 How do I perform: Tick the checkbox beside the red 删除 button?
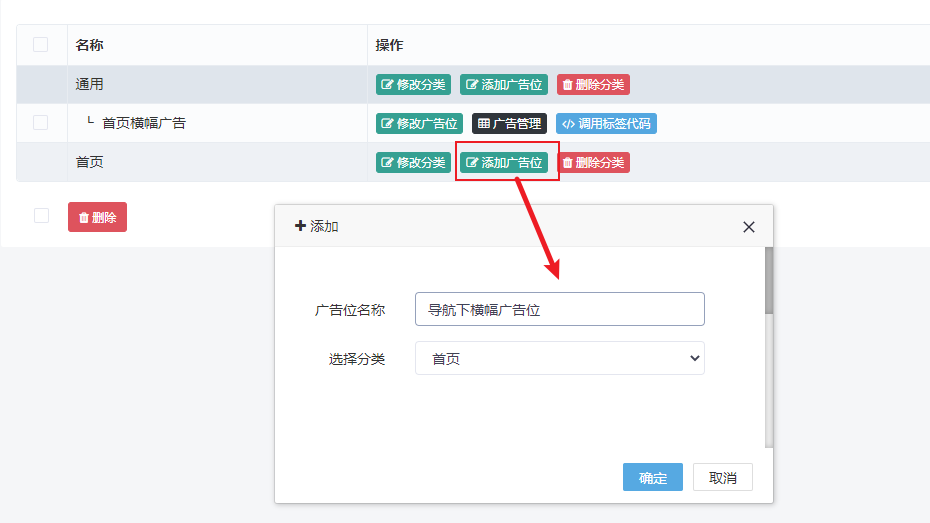[42, 216]
